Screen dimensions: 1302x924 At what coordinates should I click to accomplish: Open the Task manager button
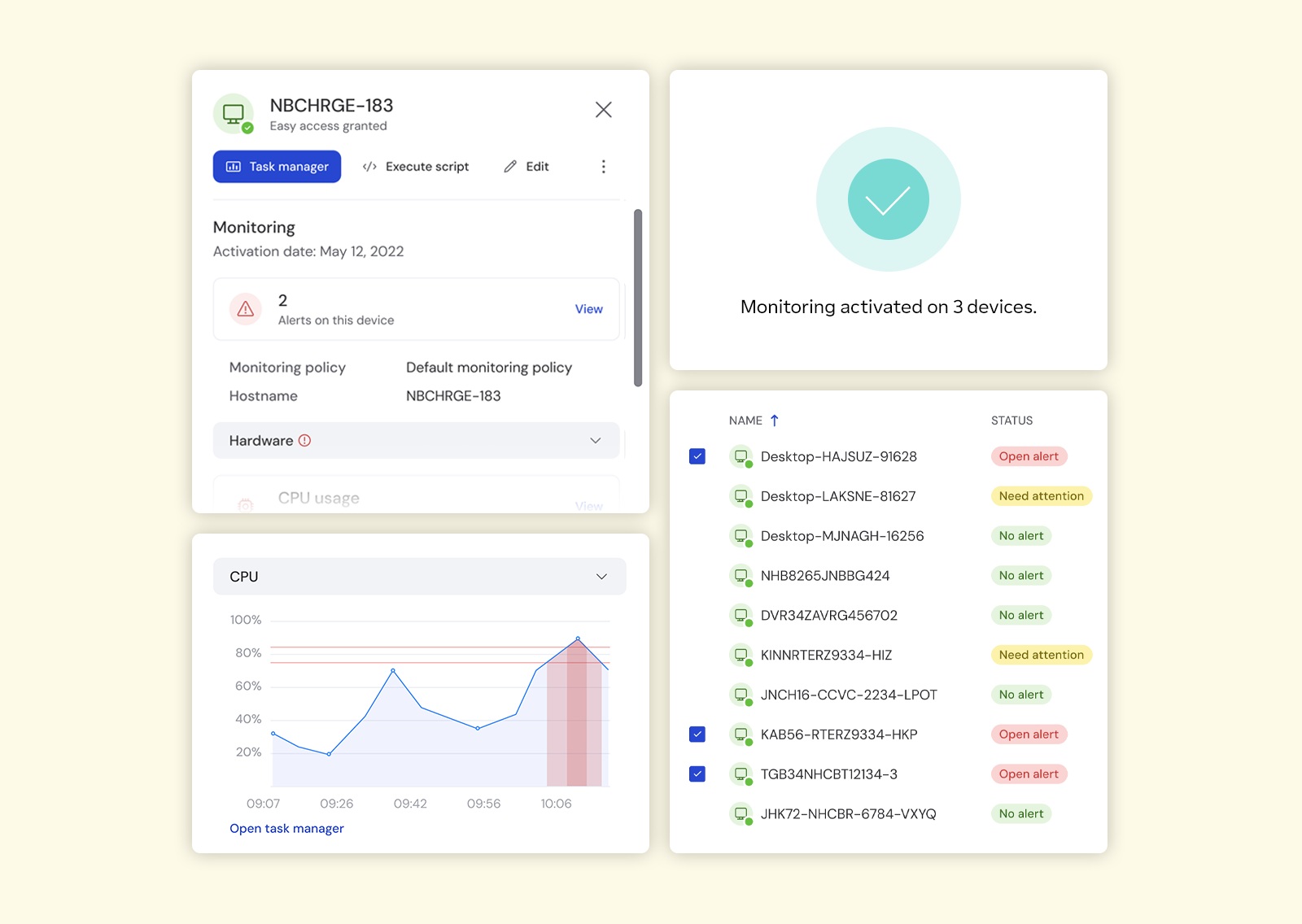[x=277, y=167]
